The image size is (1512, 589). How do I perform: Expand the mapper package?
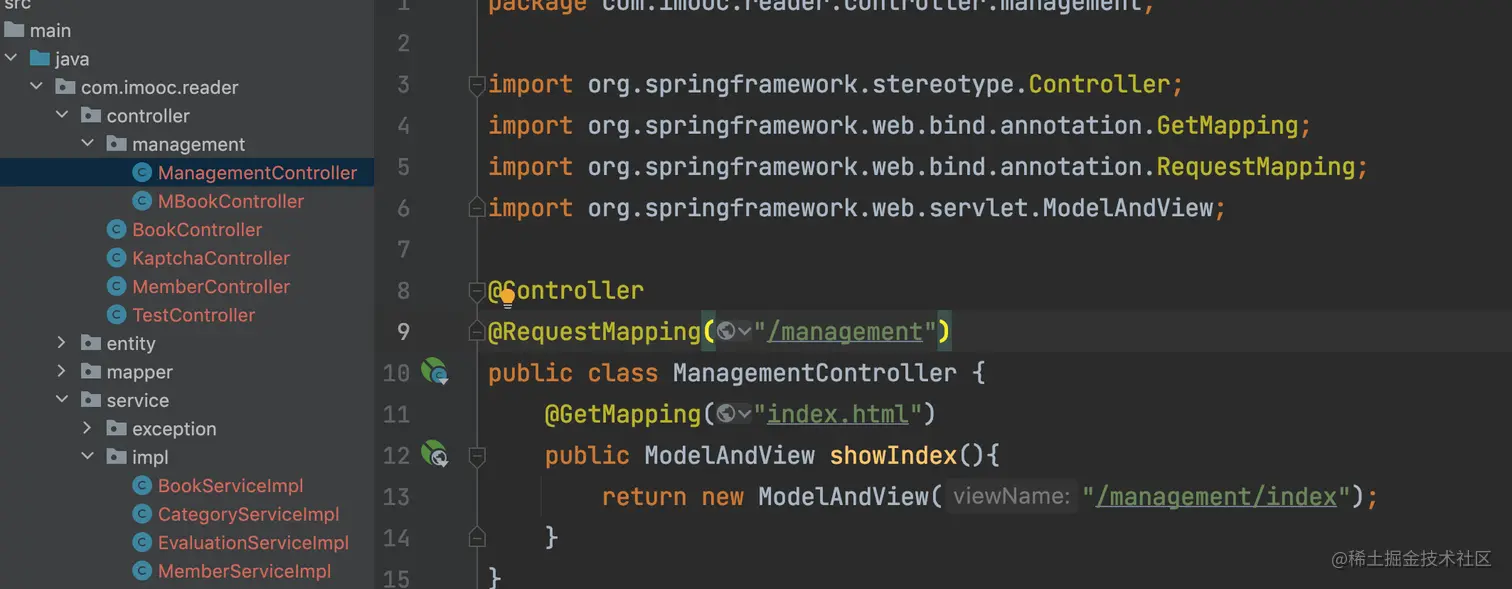[62, 372]
